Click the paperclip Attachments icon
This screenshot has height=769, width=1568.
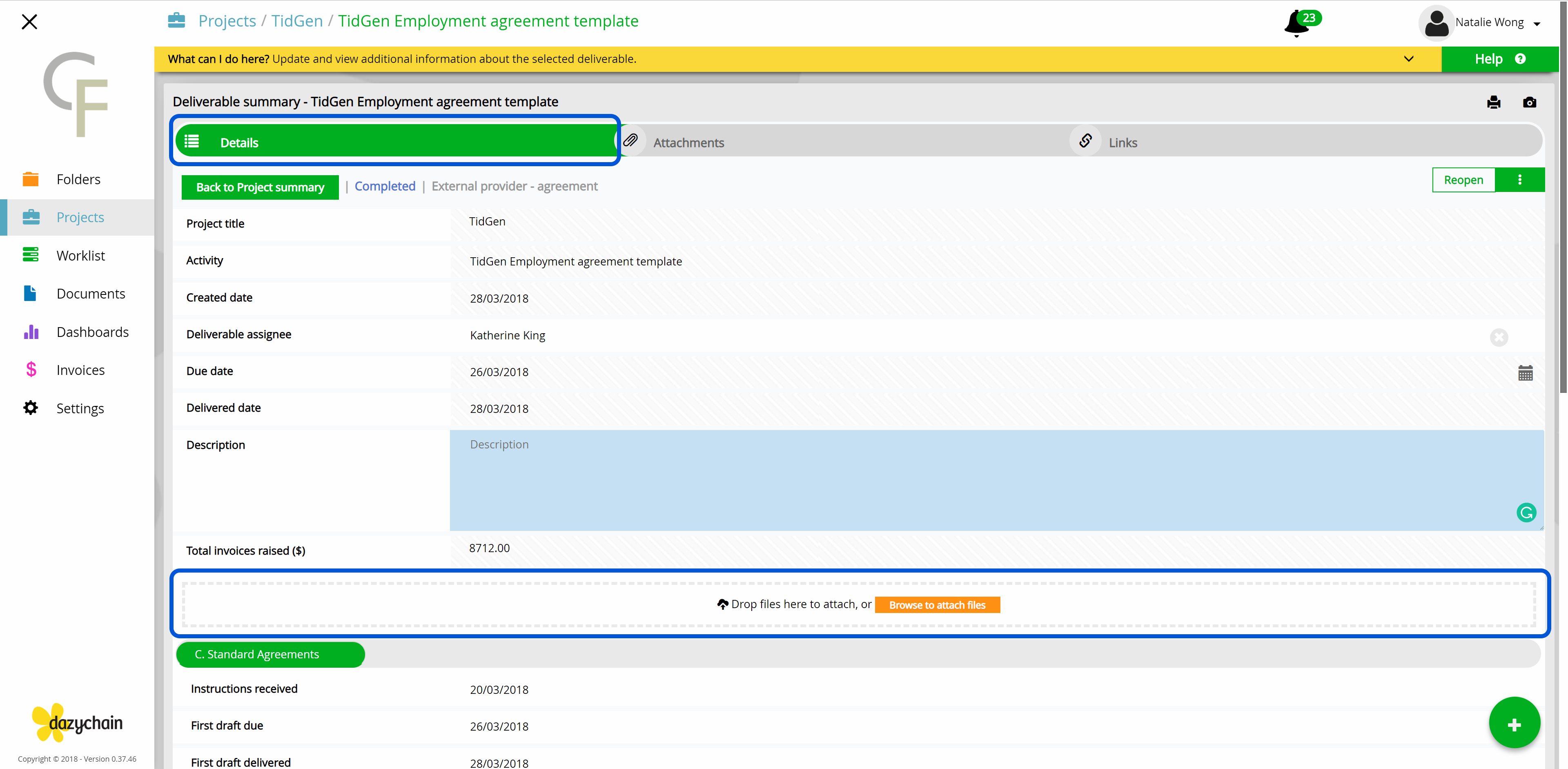click(x=630, y=140)
